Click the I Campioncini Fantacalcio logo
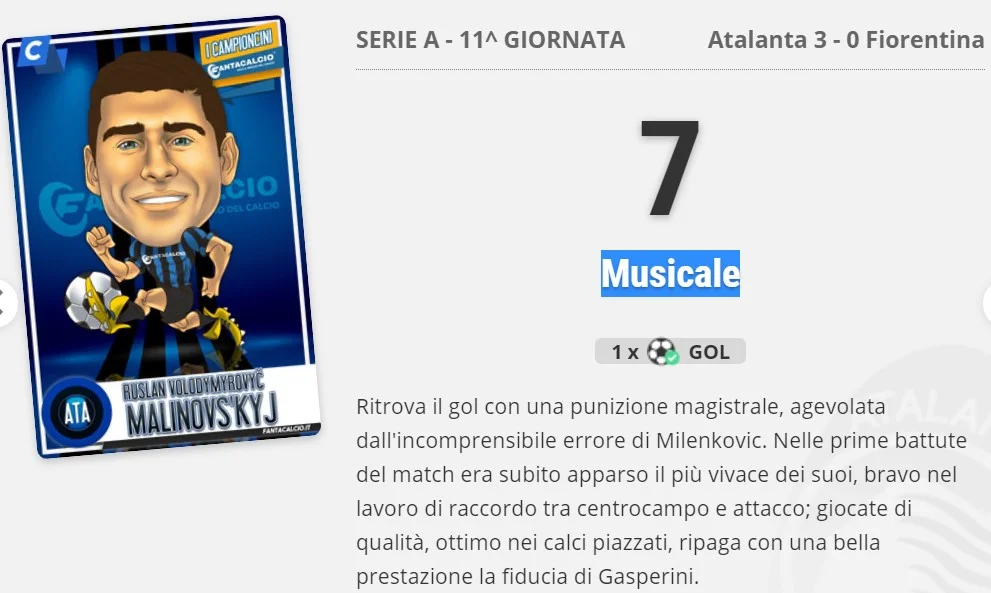This screenshot has height=593, width=991. 240,56
